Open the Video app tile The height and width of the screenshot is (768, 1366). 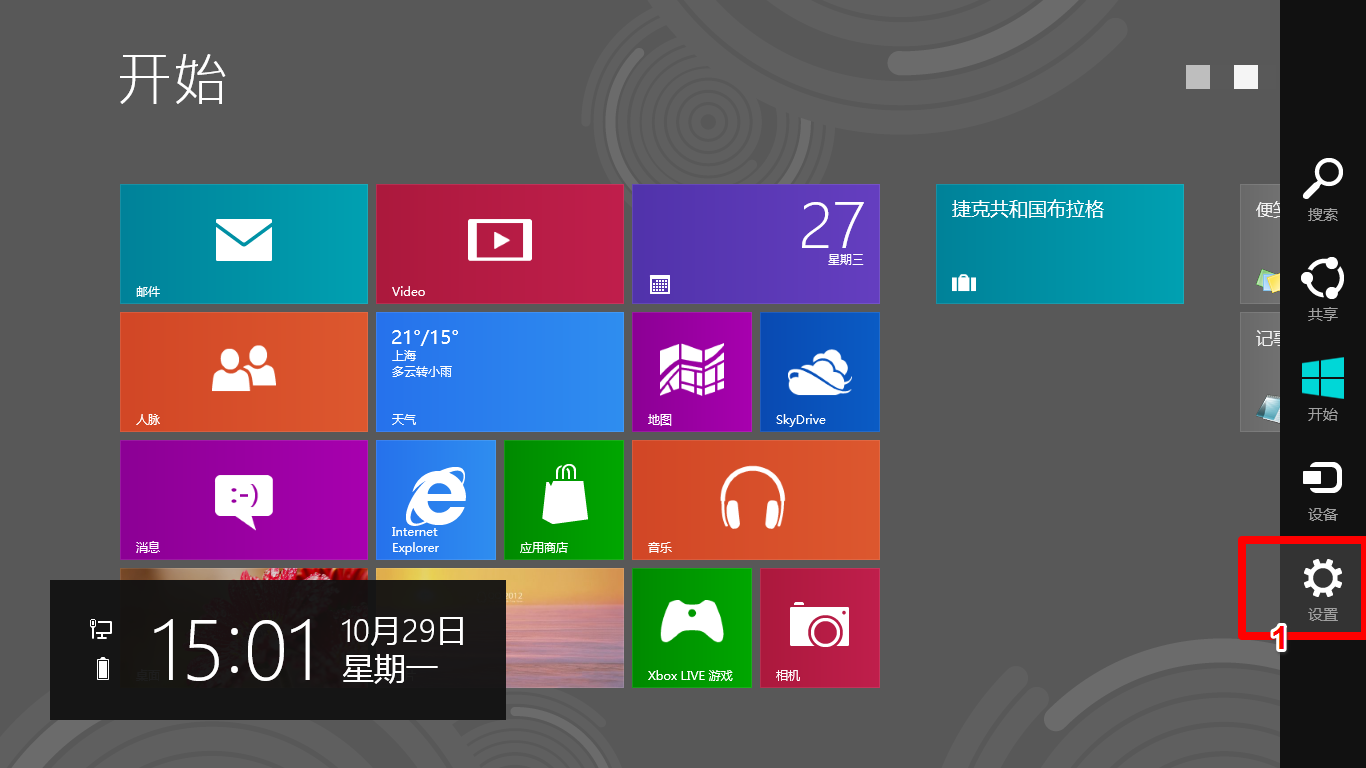coord(499,244)
